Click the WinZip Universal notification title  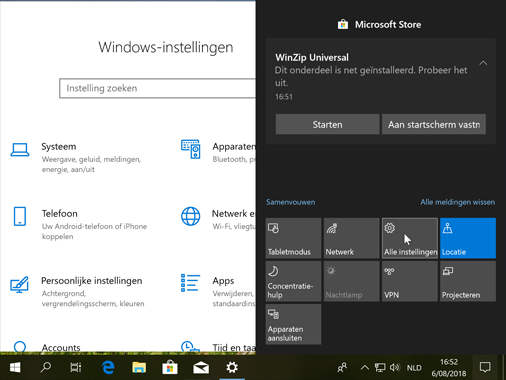(x=312, y=57)
